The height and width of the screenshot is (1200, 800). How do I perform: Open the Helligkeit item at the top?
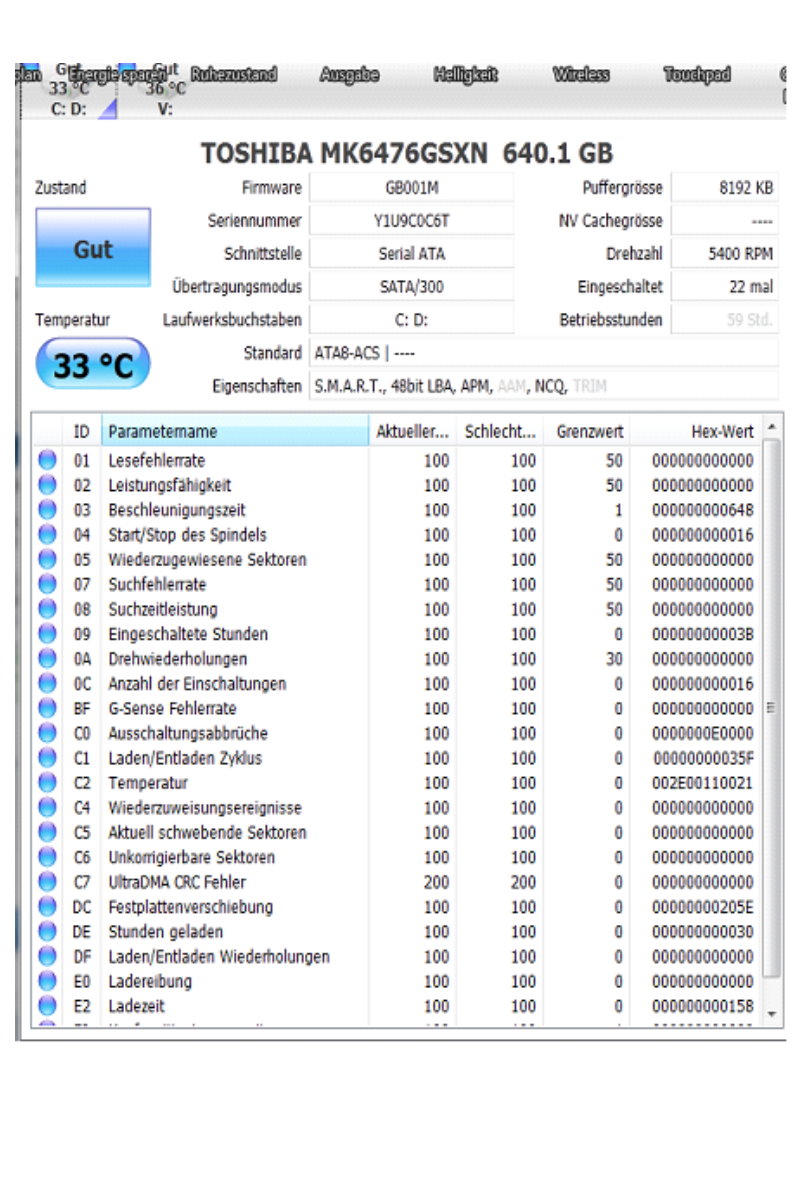point(466,75)
